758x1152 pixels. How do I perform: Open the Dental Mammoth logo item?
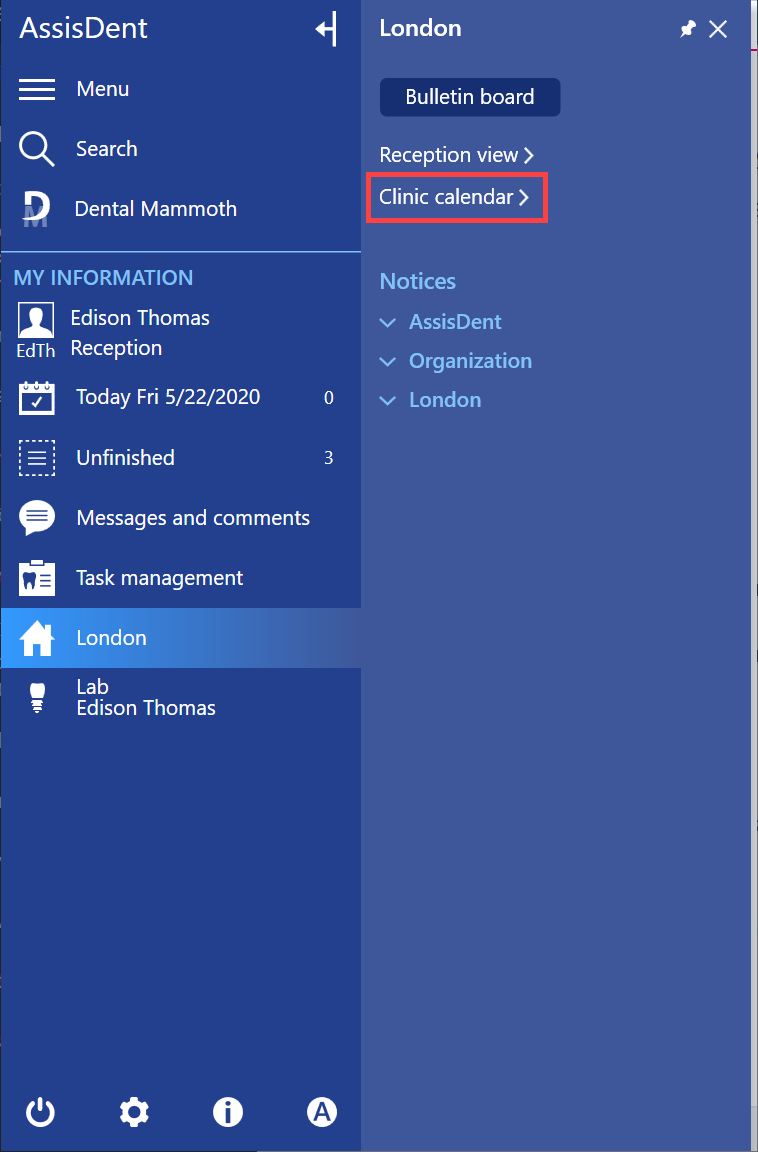tap(36, 209)
